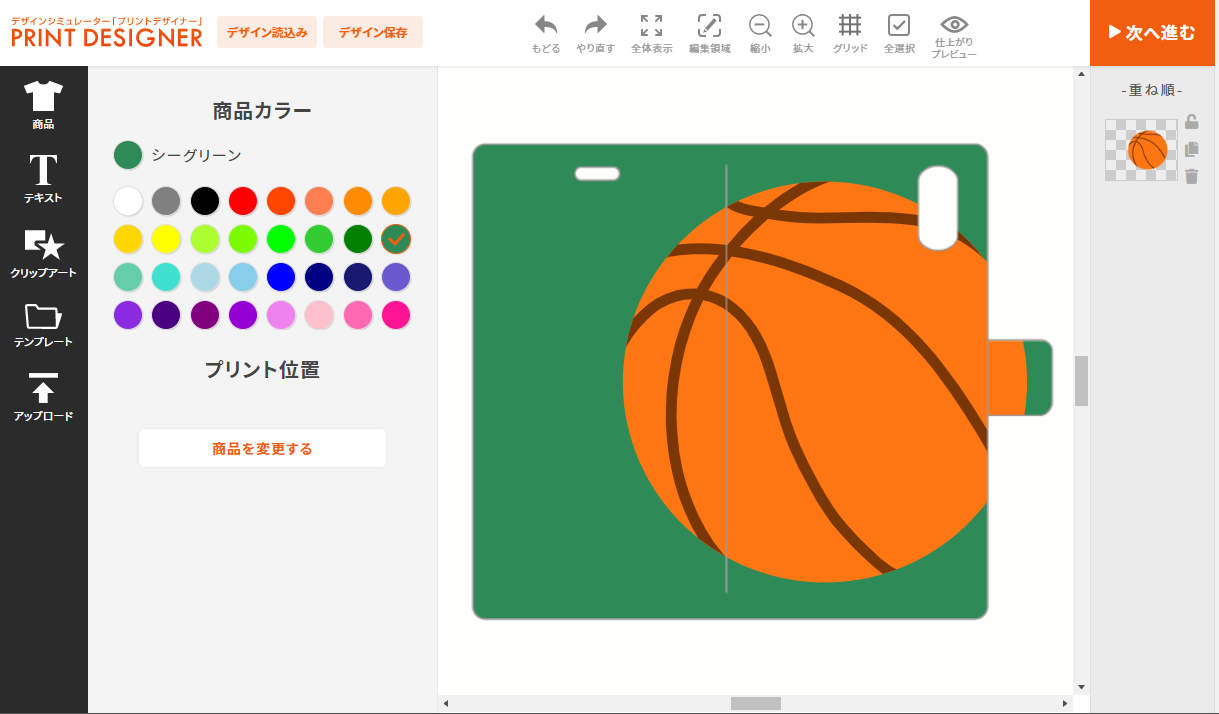Toggle the 編集領域 edit area icon

click(x=709, y=34)
